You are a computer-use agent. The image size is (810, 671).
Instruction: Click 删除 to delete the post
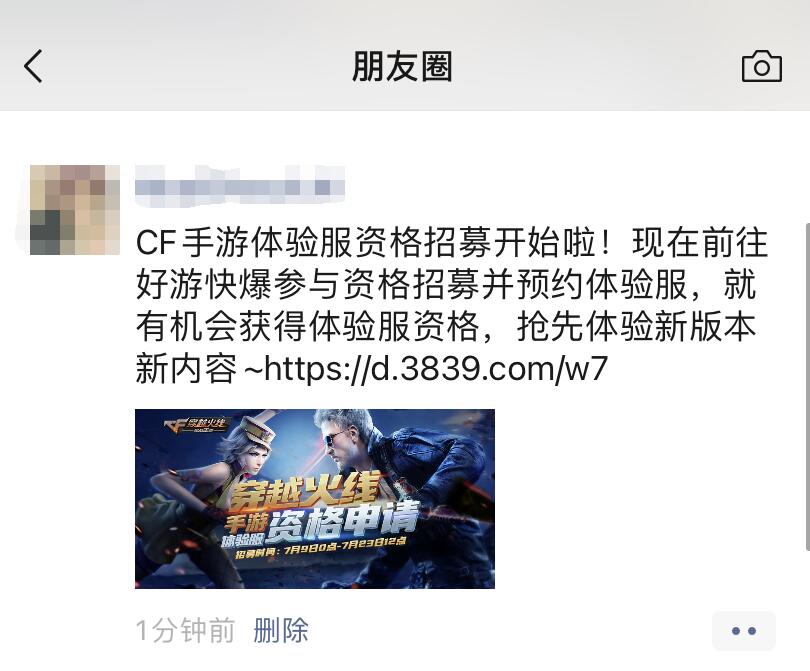tap(281, 630)
